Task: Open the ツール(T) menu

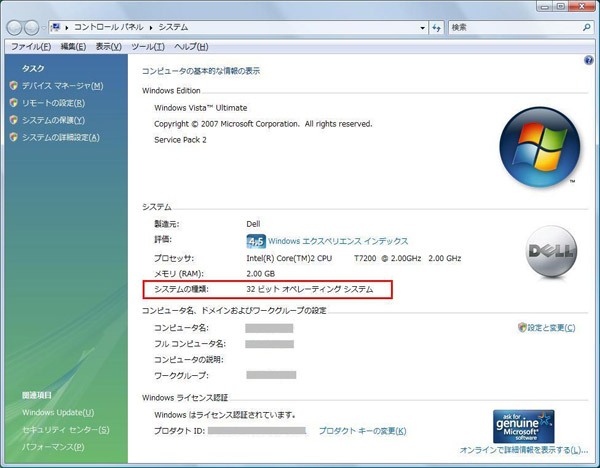Action: coord(148,47)
